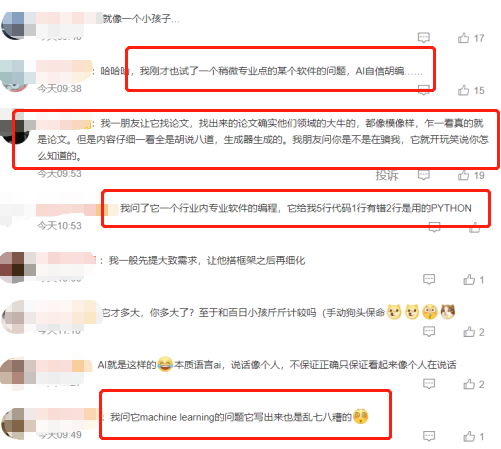Reply to the '本质语言ai' comment
This screenshot has width=501, height=449.
pyautogui.click(x=429, y=384)
